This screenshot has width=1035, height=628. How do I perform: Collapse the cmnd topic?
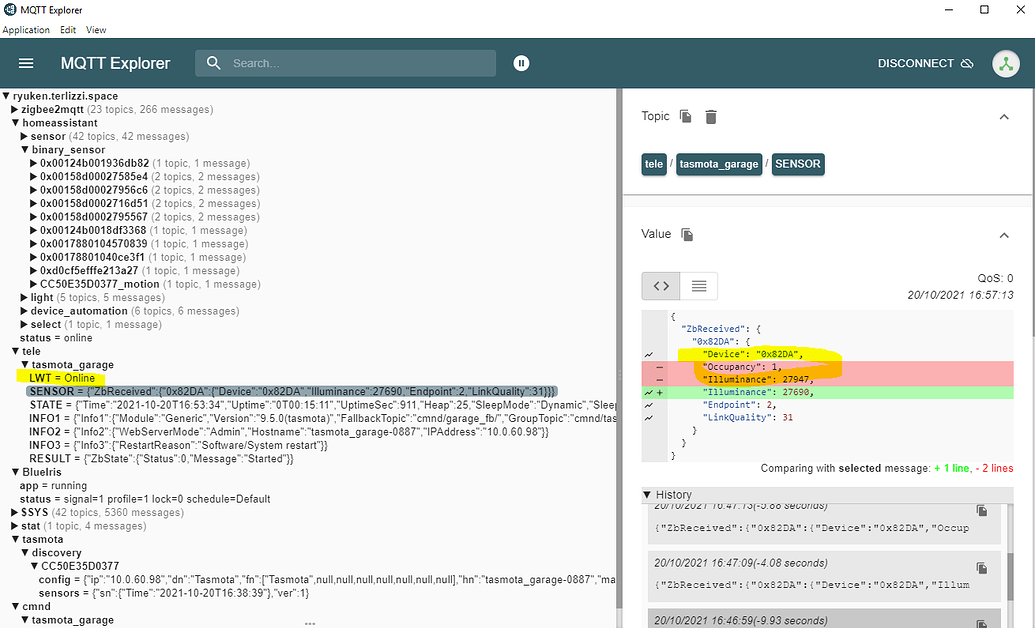pyautogui.click(x=15, y=606)
